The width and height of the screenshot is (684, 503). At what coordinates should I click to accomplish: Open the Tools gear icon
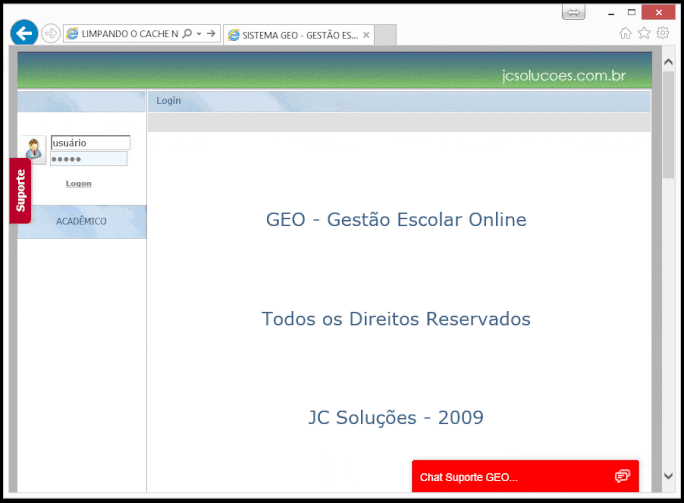tap(663, 33)
